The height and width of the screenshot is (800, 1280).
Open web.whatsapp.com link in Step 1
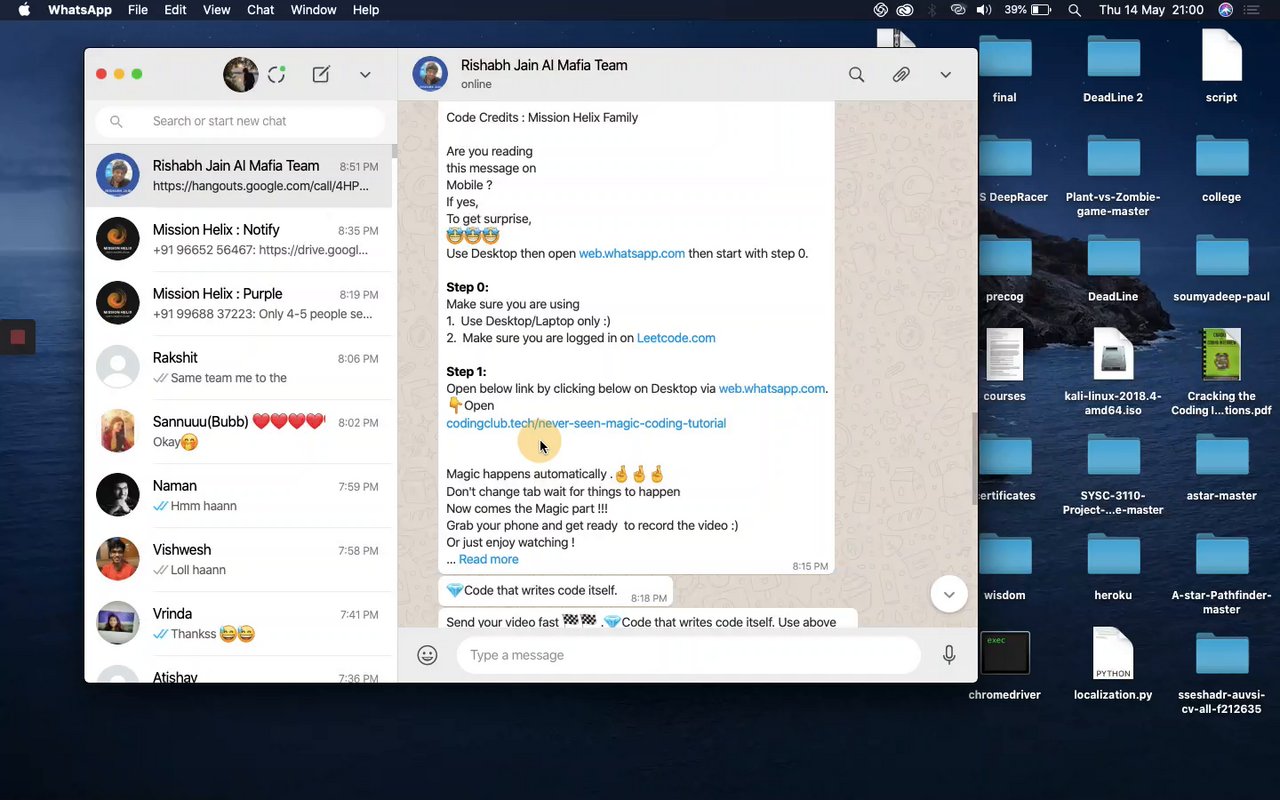coord(772,389)
